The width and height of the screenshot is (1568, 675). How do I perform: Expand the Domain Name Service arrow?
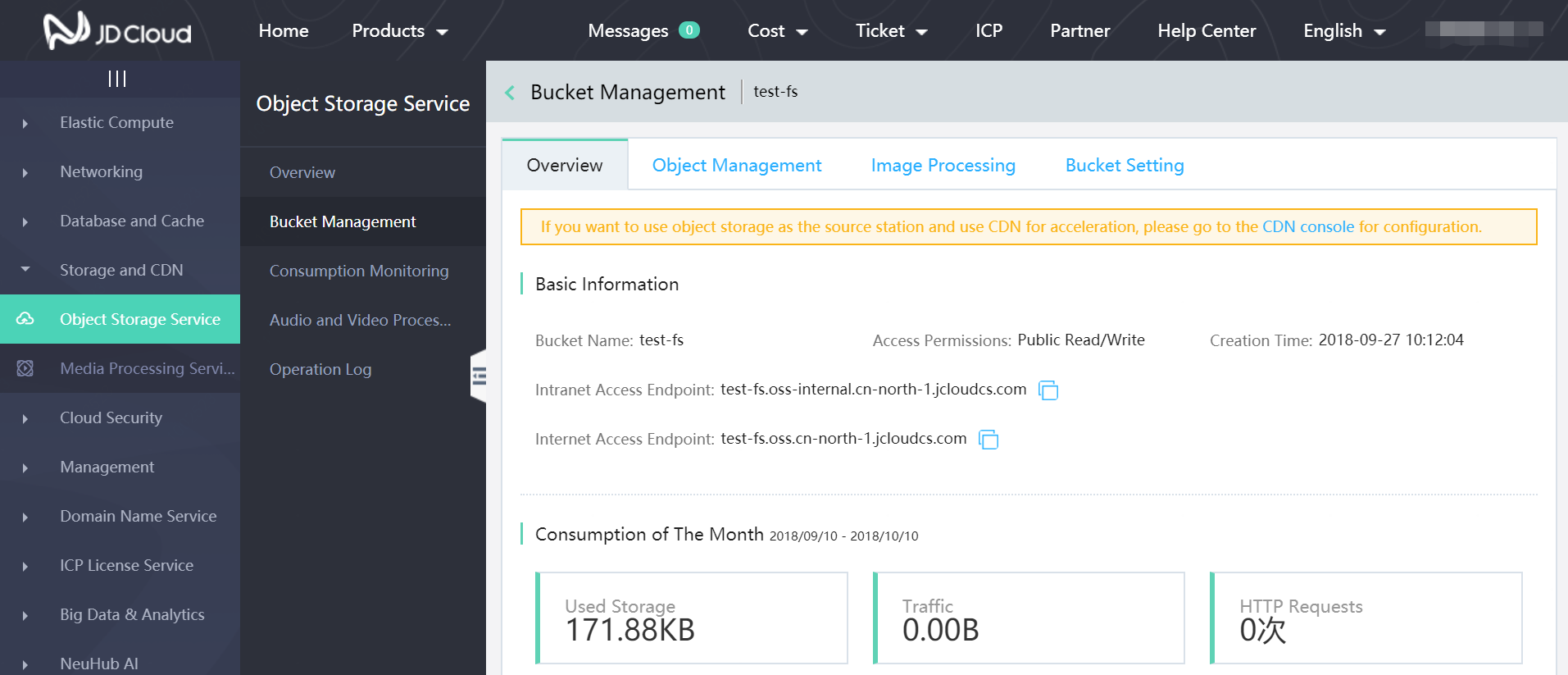(25, 517)
